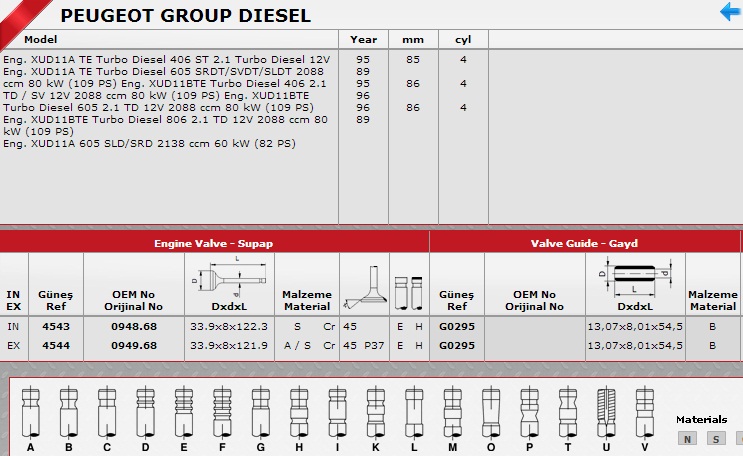This screenshot has height=456, width=743.
Task: Select valve stem tip type U
Action: 606,419
